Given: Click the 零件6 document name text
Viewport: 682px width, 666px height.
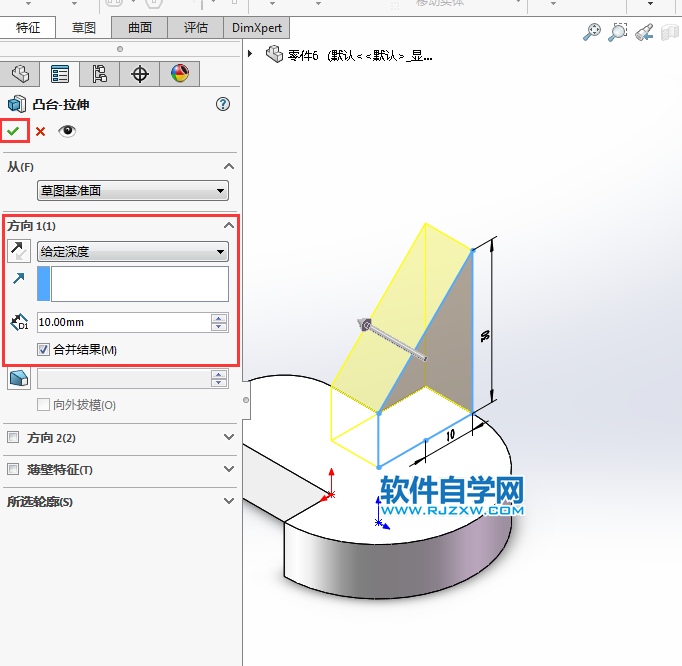Looking at the screenshot, I should [360, 56].
